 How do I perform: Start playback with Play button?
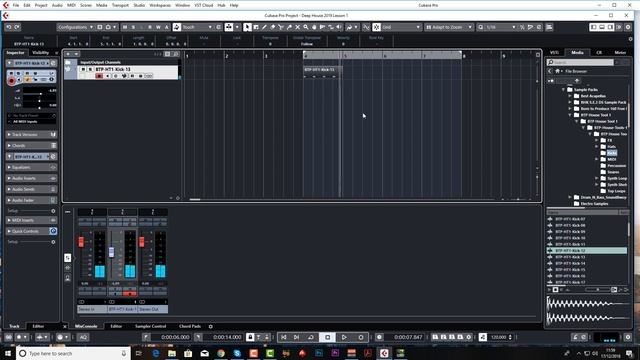pos(344,337)
